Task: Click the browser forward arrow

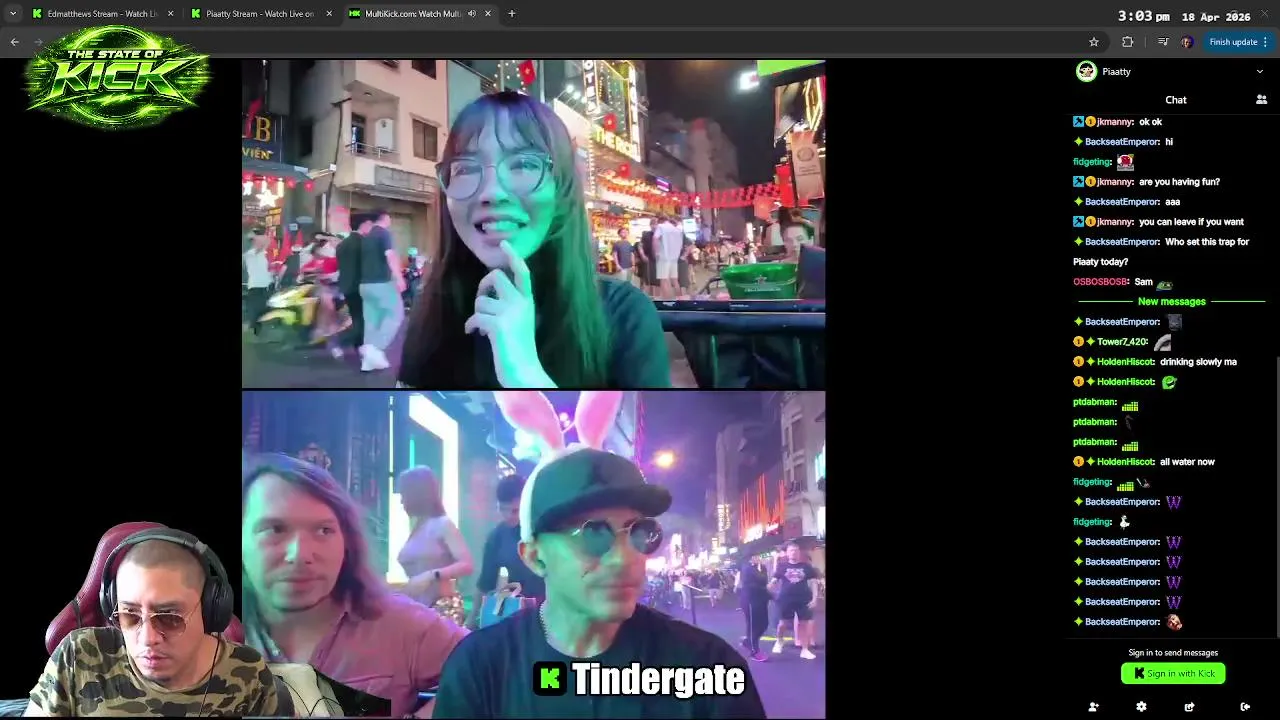Action: click(40, 42)
